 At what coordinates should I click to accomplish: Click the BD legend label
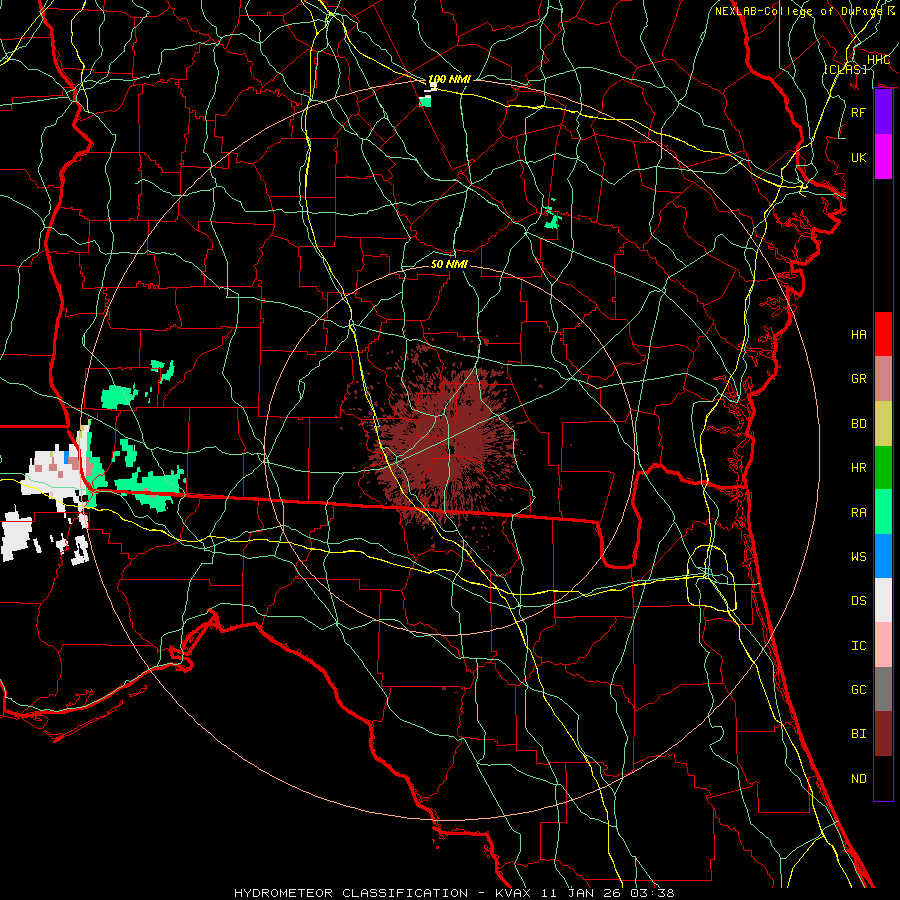pyautogui.click(x=859, y=424)
